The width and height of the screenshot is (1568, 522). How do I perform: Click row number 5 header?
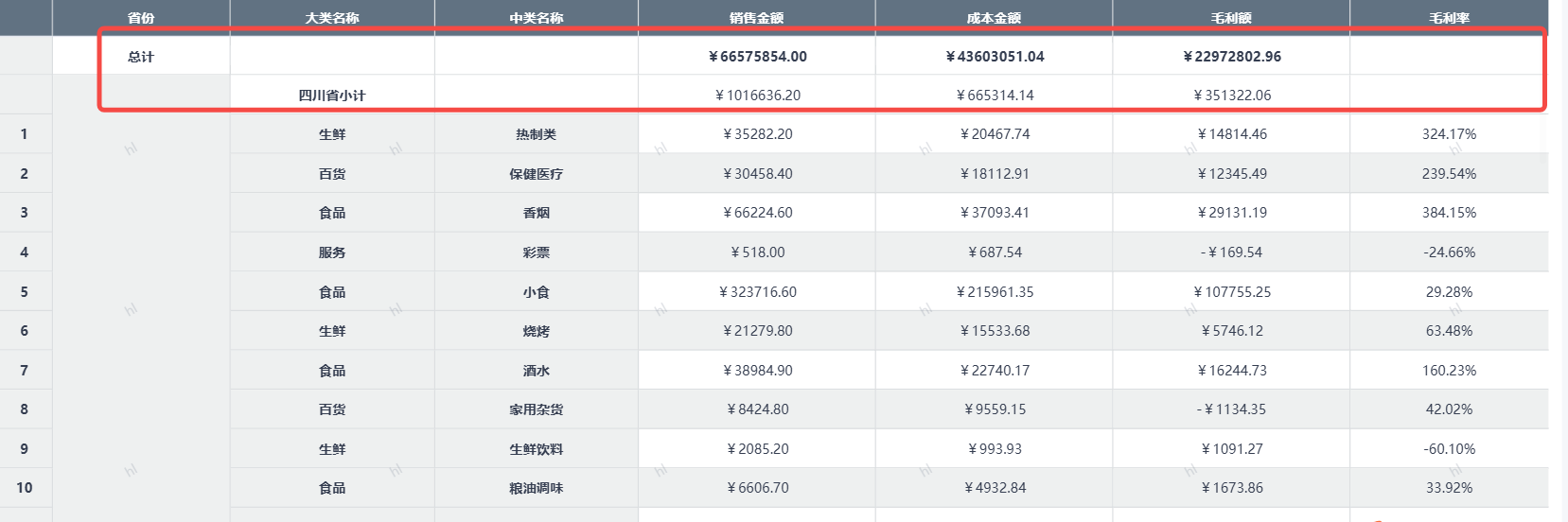[x=25, y=292]
